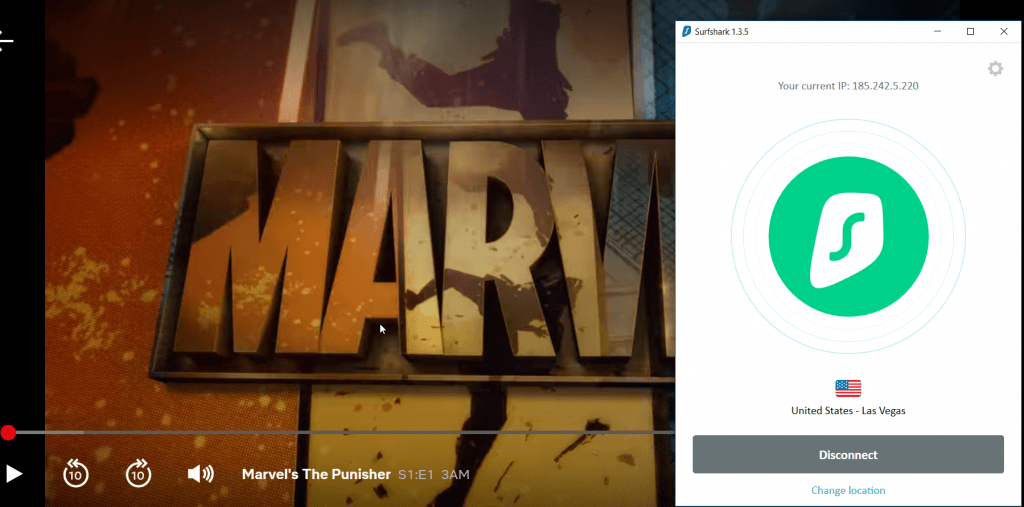Maximize the Surfshark window
Image resolution: width=1024 pixels, height=507 pixels.
970,31
